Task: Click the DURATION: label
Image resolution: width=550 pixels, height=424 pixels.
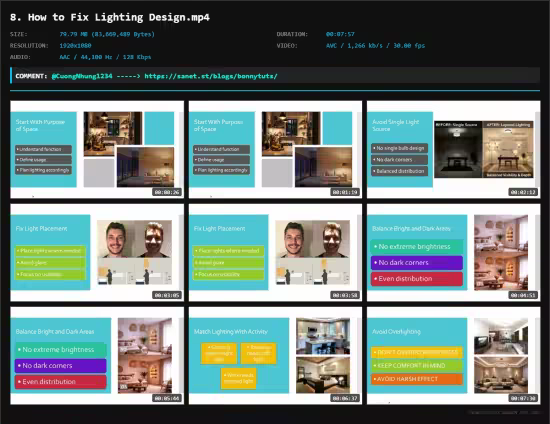Action: [x=292, y=34]
